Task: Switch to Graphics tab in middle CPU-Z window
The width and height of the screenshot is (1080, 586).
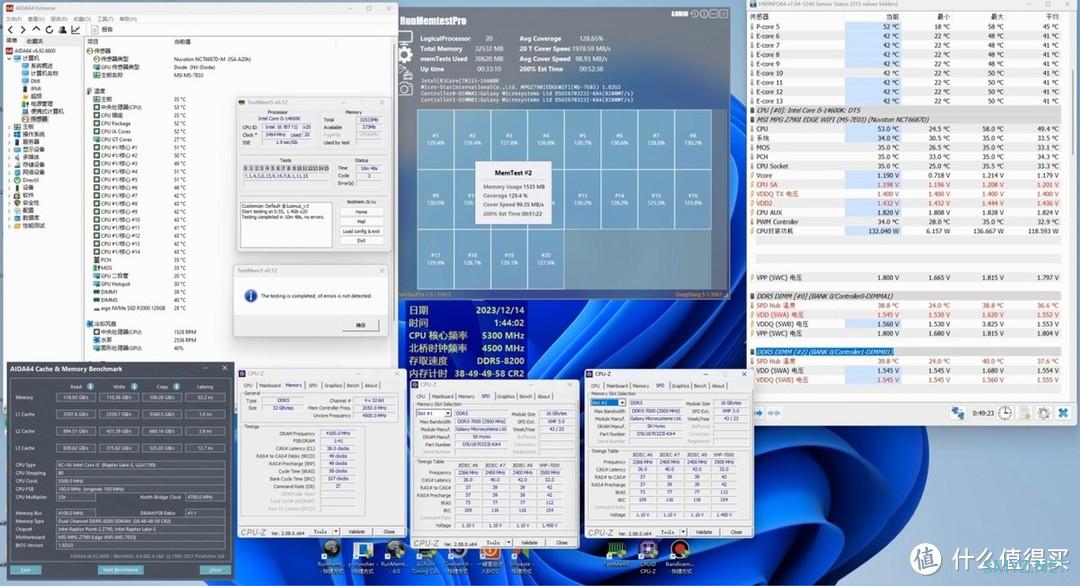Action: tap(506, 397)
